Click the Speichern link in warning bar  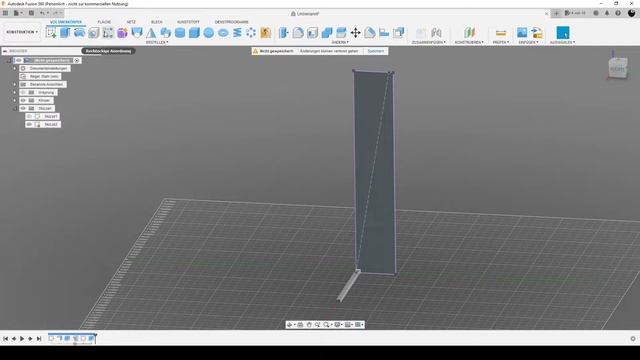point(376,51)
